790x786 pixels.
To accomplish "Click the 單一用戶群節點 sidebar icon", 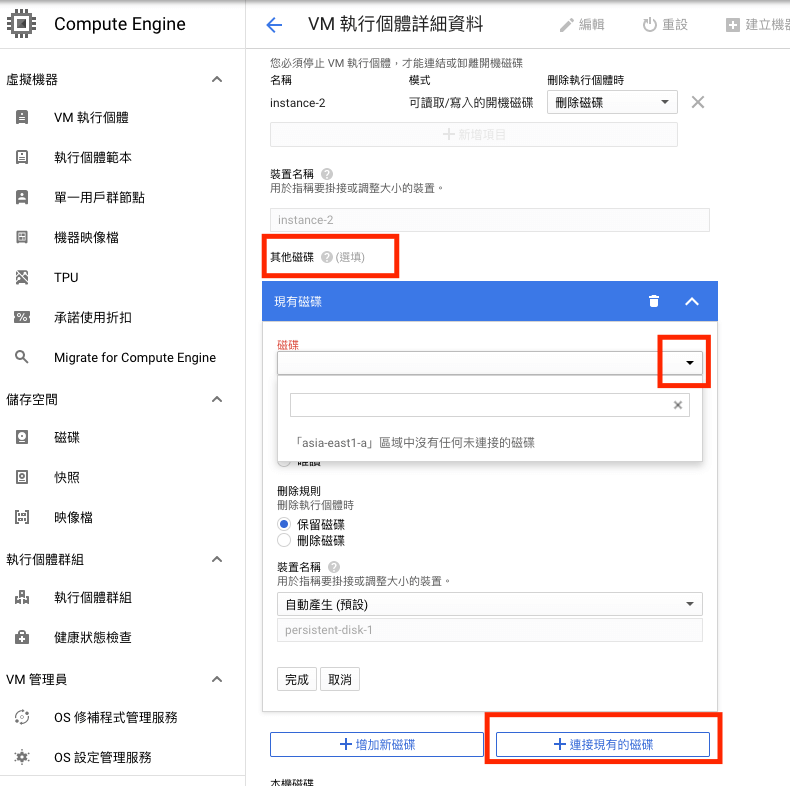I will click(22, 196).
